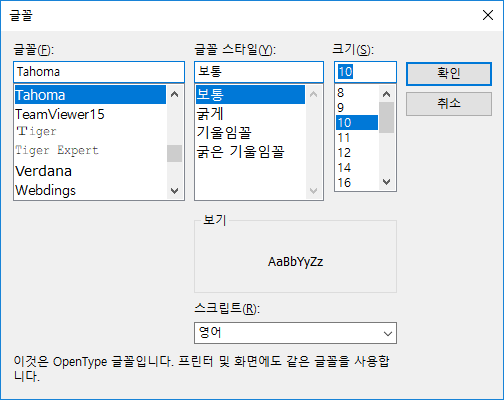Viewport: 504px width, 400px height.
Task: Open the 스크립트 dropdown showing 영어
Action: (295, 333)
